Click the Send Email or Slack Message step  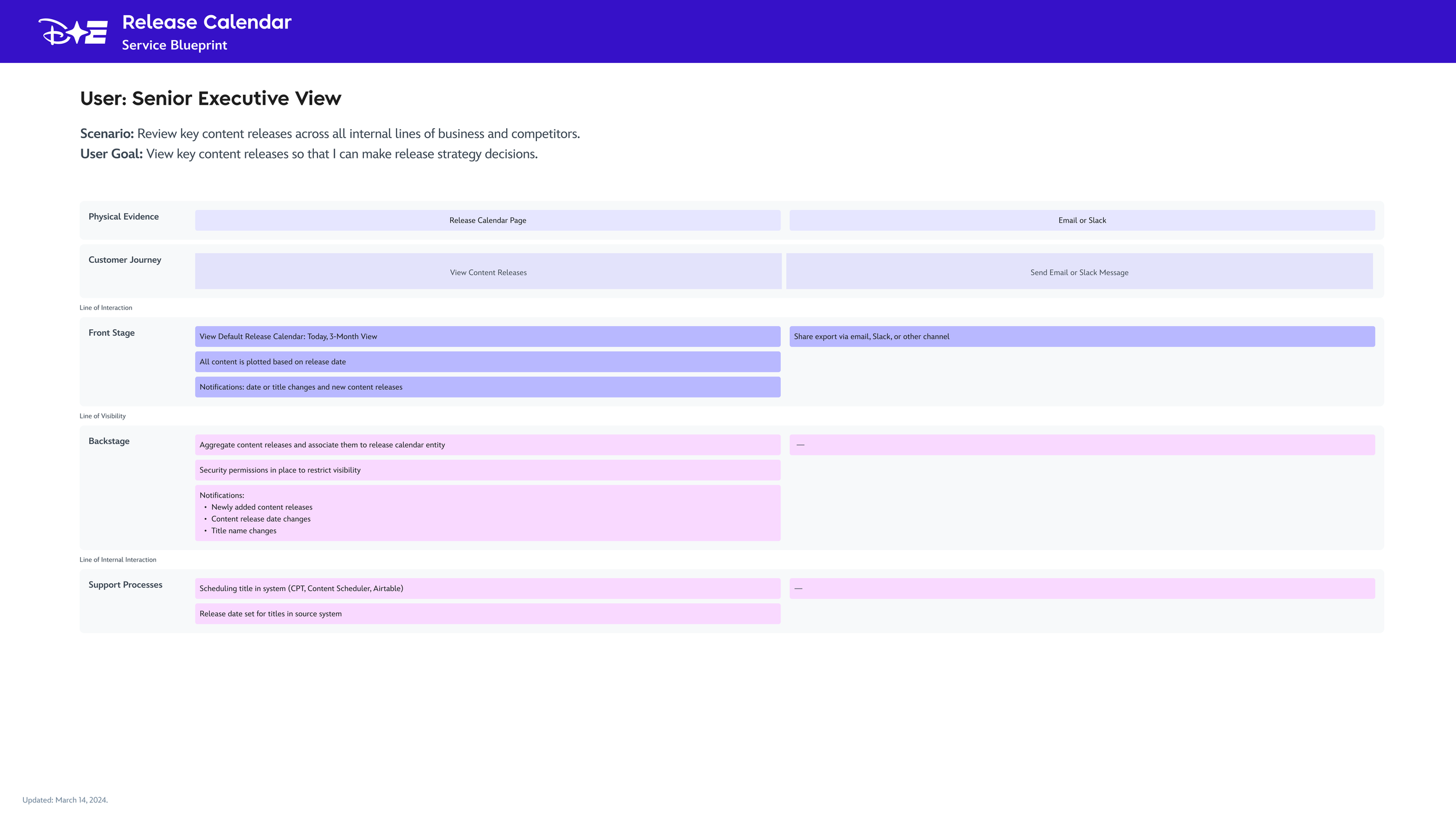click(1079, 272)
